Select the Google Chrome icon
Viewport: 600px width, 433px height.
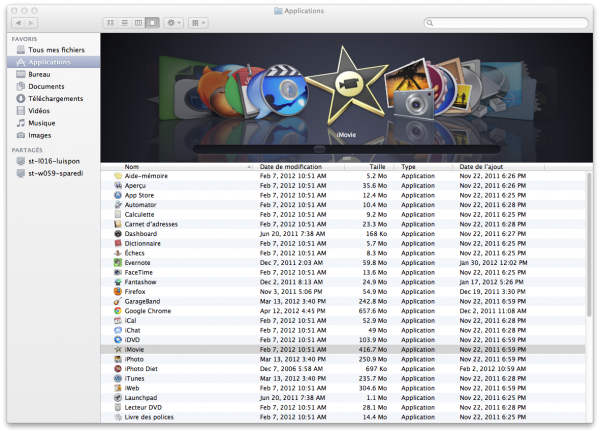pyautogui.click(x=118, y=311)
